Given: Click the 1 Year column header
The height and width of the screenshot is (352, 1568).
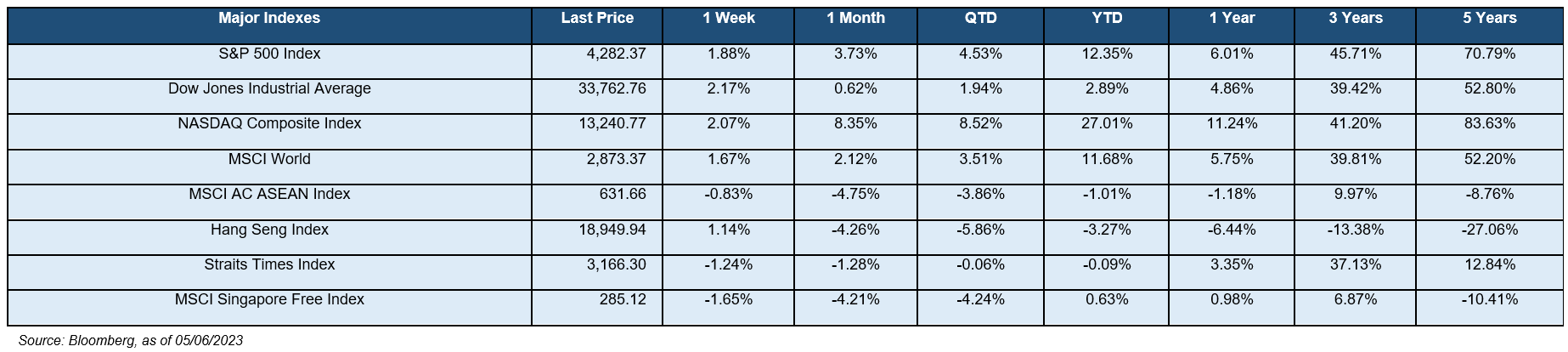Looking at the screenshot, I should pyautogui.click(x=1232, y=18).
